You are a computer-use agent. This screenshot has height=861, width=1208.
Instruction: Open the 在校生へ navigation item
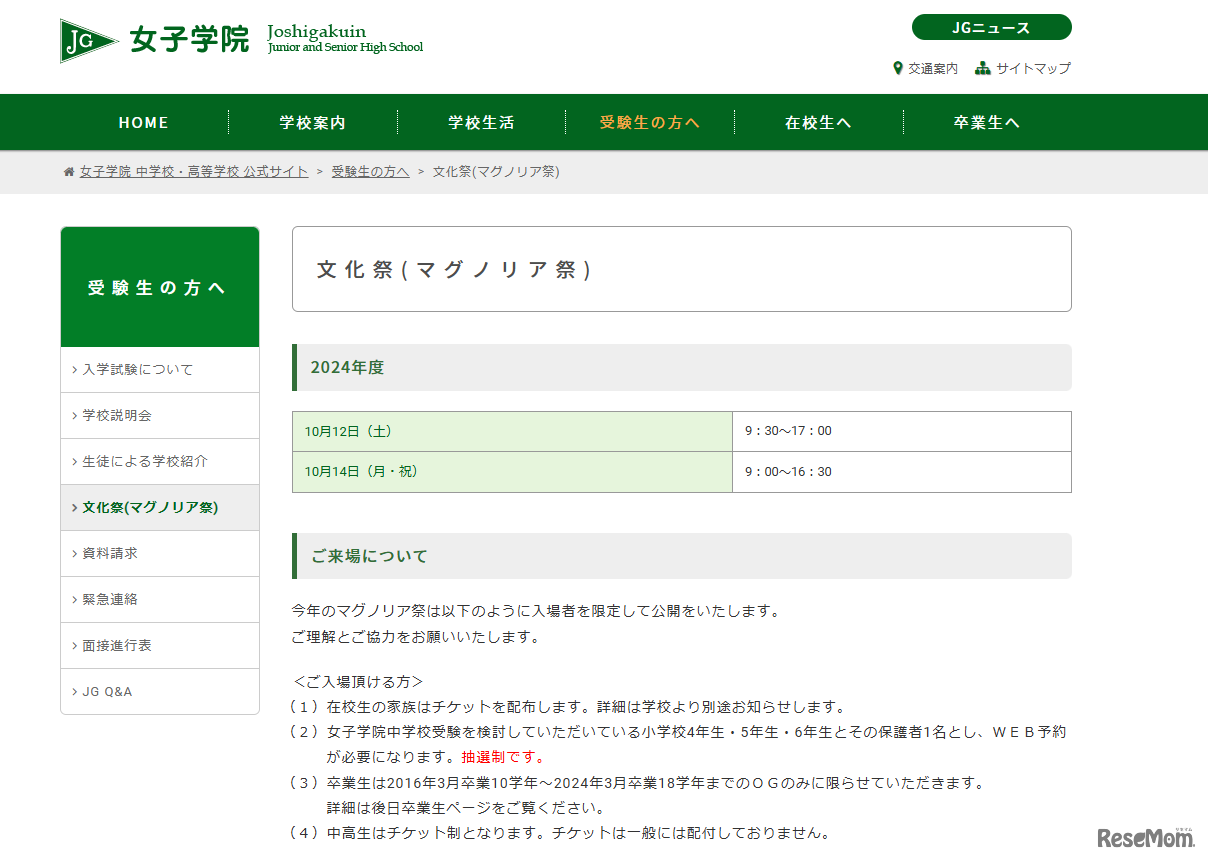[818, 123]
